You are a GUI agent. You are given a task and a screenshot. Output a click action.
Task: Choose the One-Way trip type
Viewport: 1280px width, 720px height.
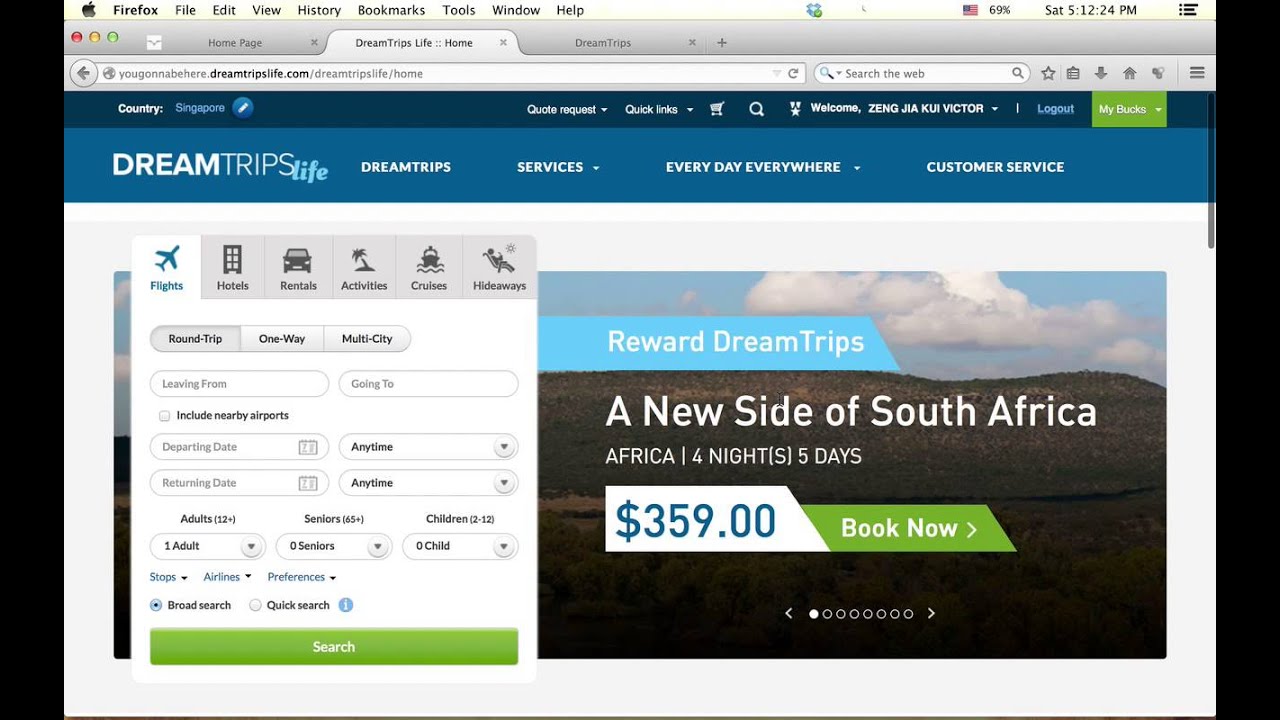pos(282,339)
